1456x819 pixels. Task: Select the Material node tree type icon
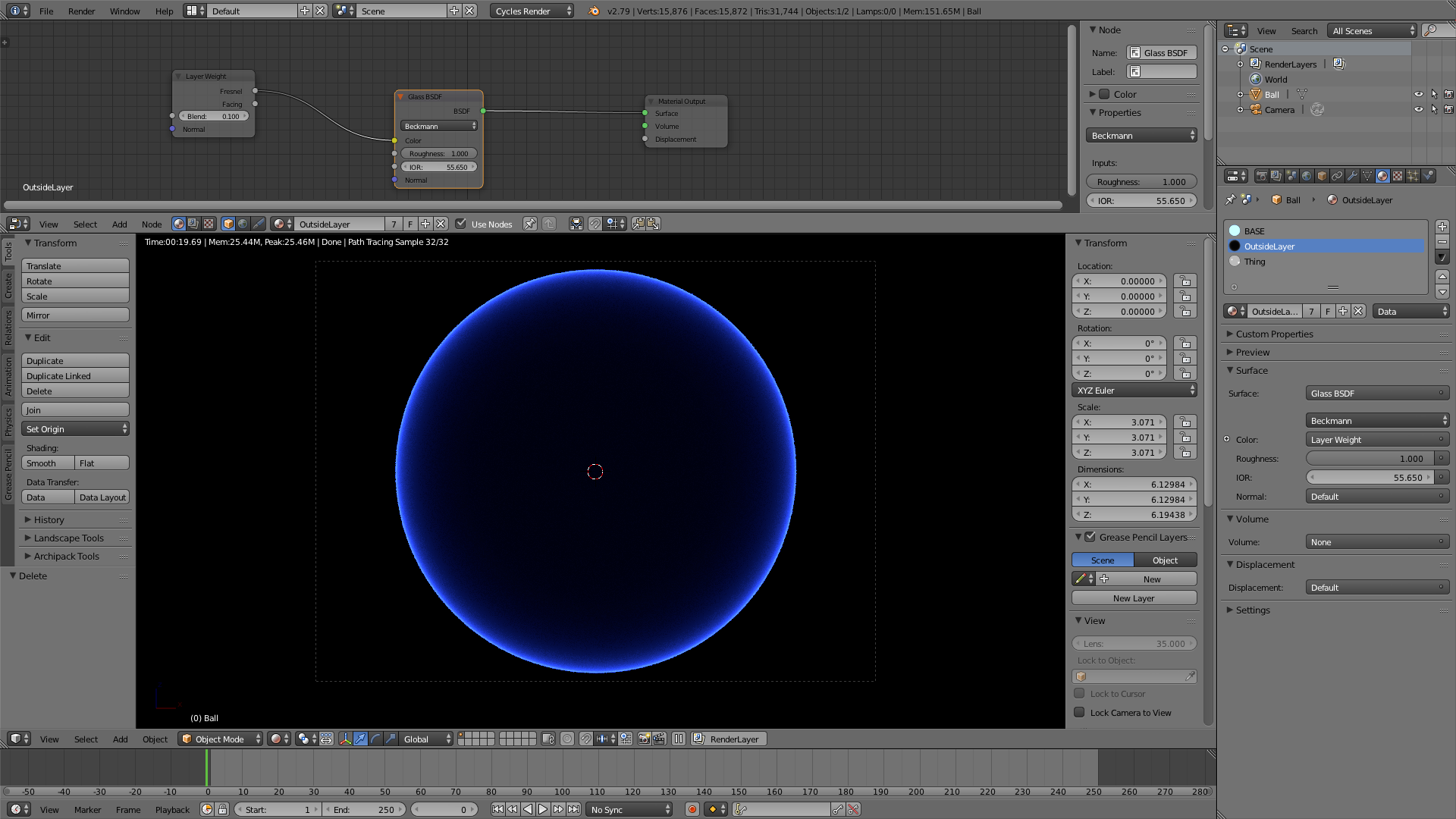178,224
